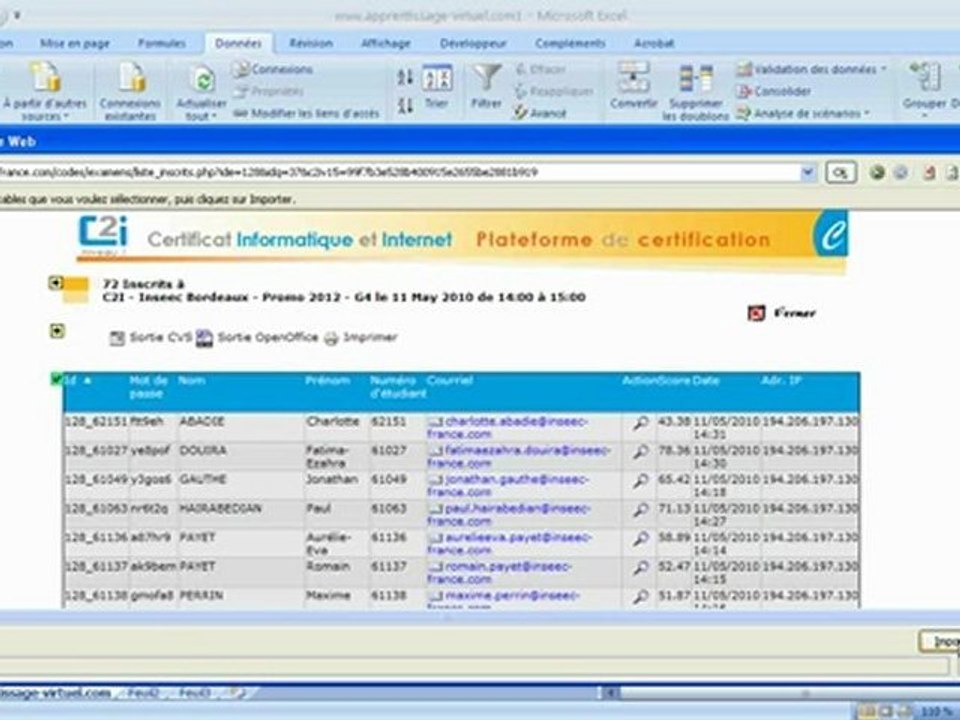
Task: Select the table arrow beside 72 Inscrits
Action: (x=56, y=283)
